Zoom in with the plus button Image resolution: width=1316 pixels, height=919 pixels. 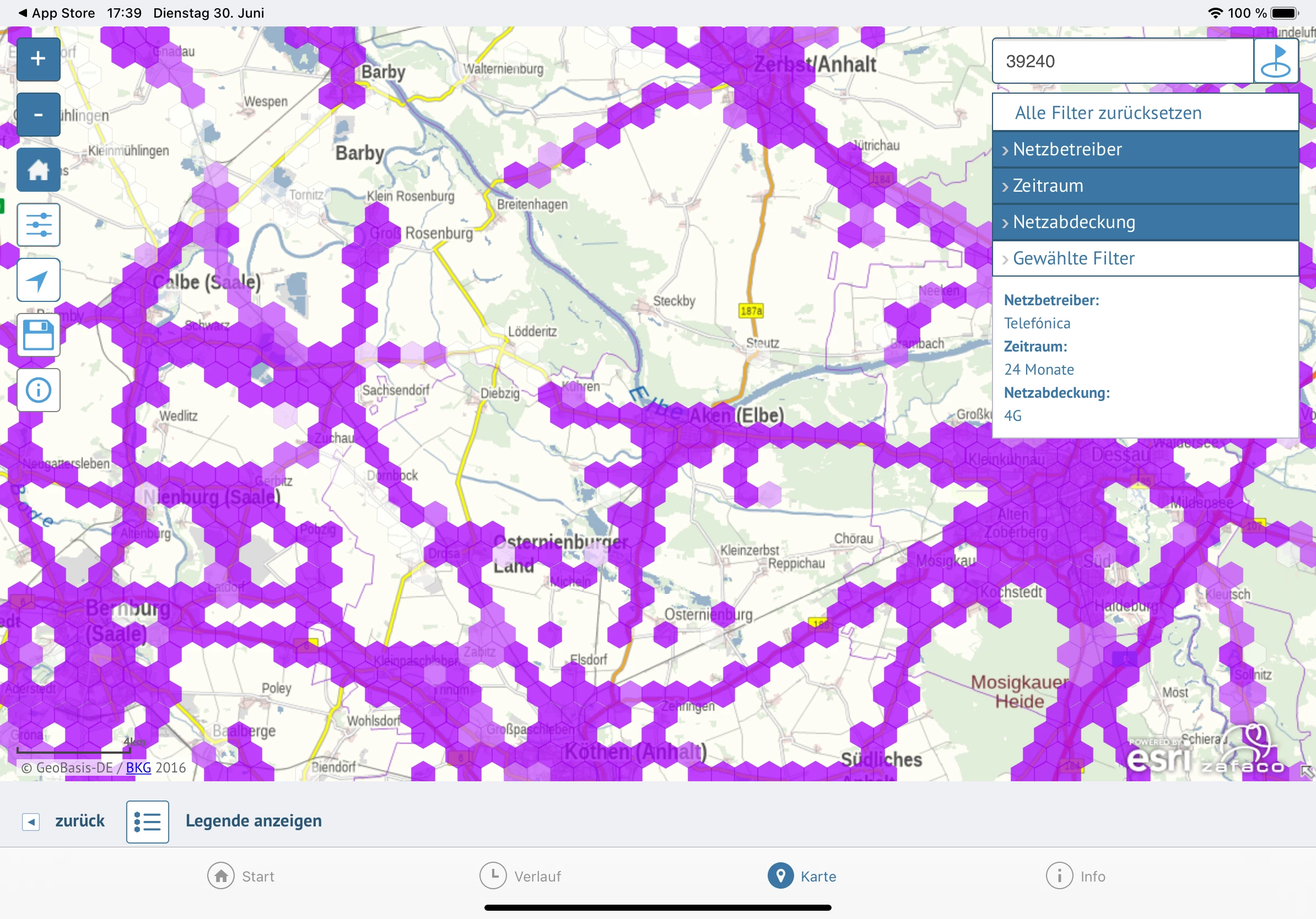39,59
